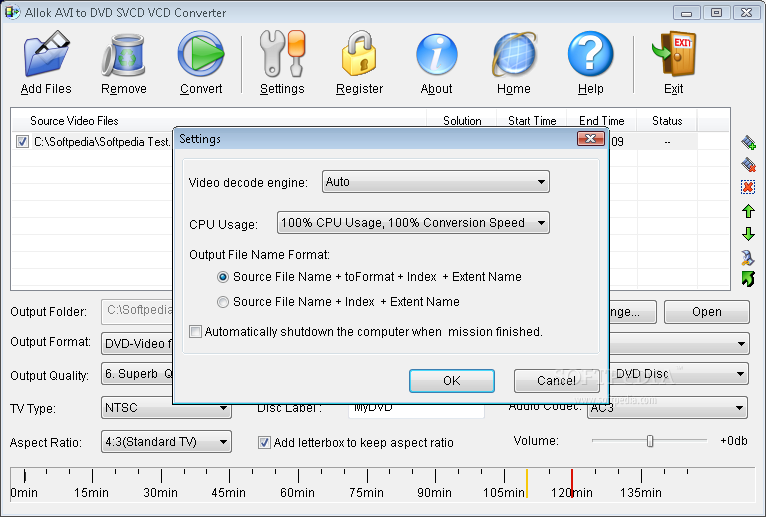This screenshot has width=766, height=517.
Task: Click the Register padlock icon
Action: click(359, 54)
